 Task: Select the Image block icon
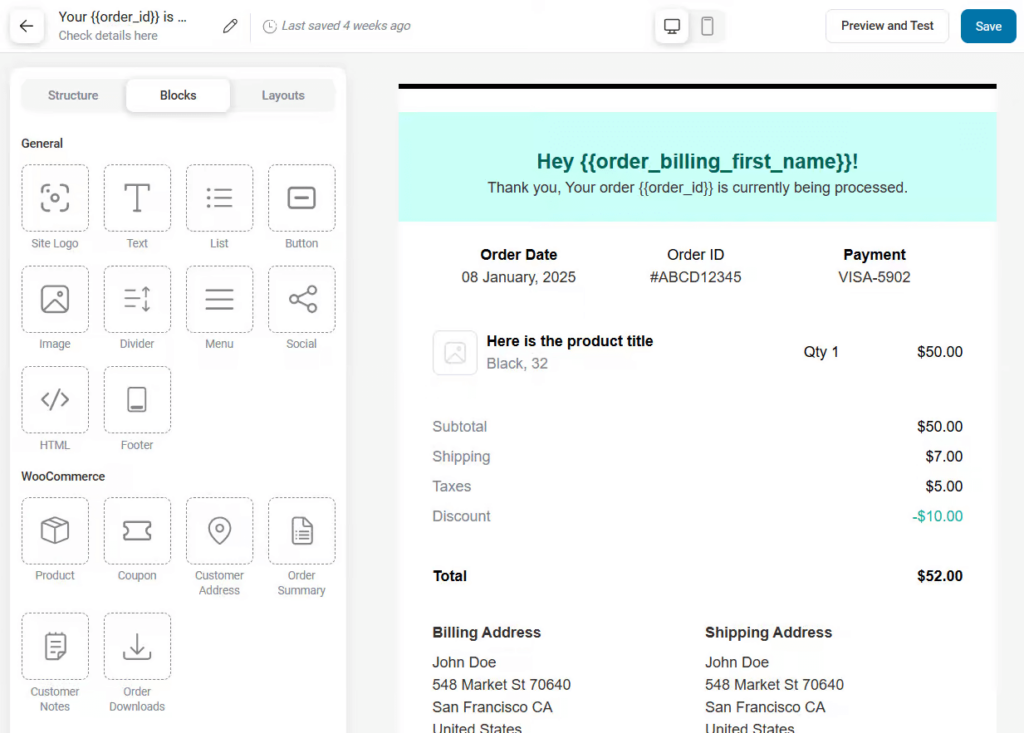pos(55,299)
